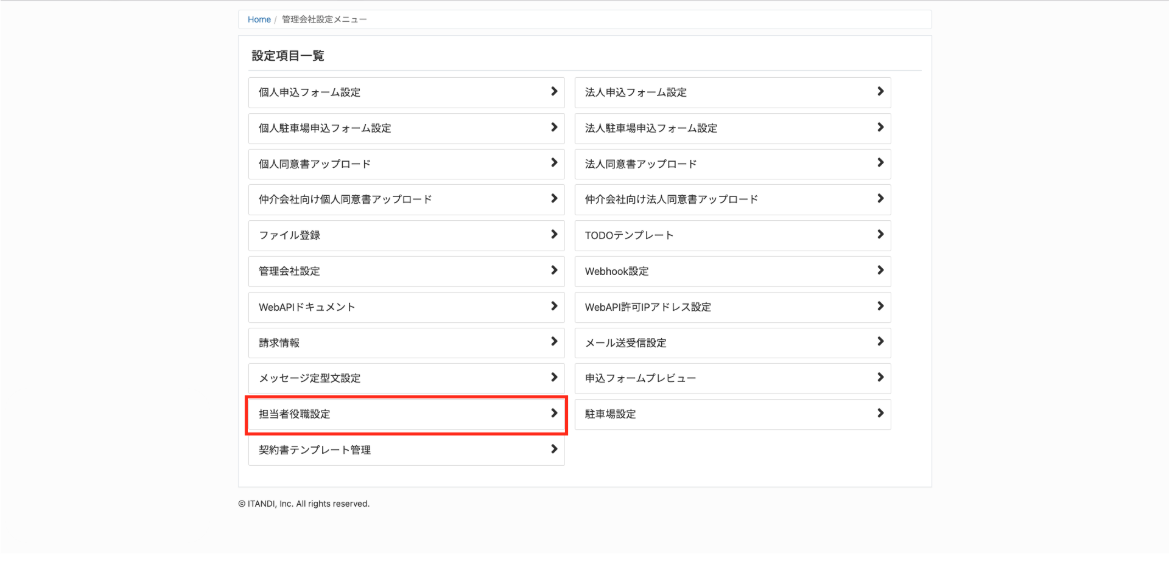This screenshot has height=567, width=1169.
Task: Open 法人申込フォーム設定 menu item
Action: coord(733,92)
